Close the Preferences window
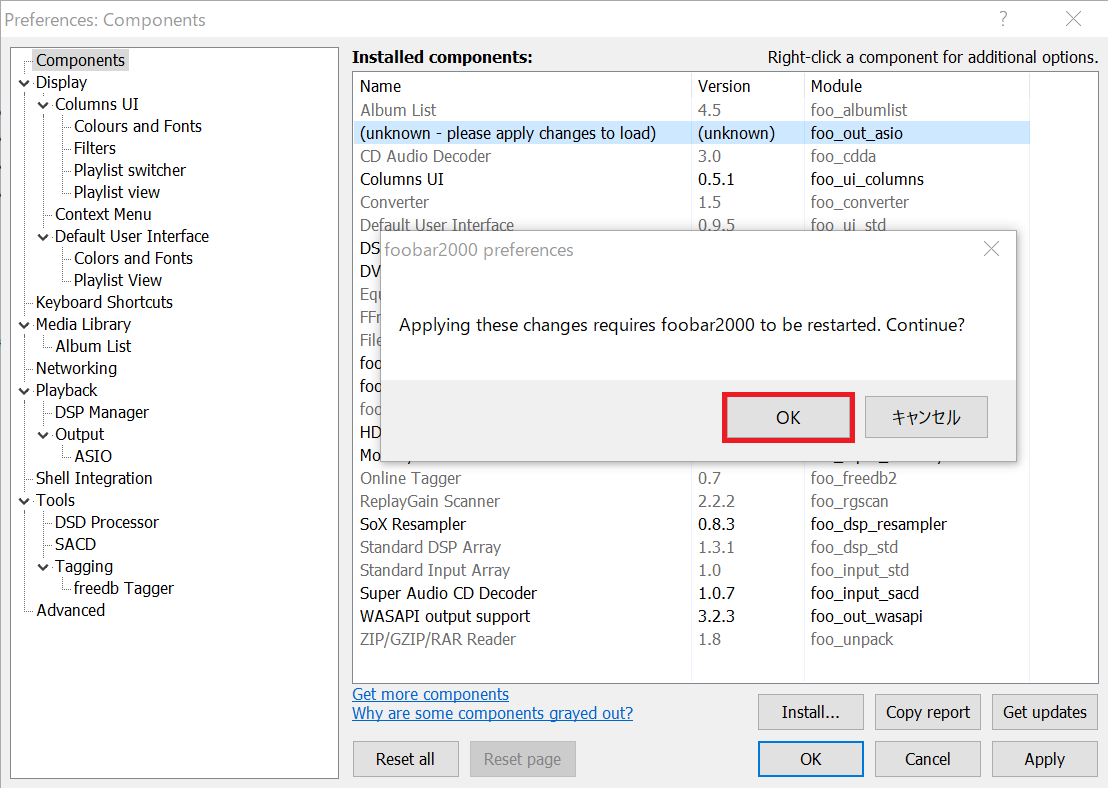The image size is (1108, 788). point(1073,19)
